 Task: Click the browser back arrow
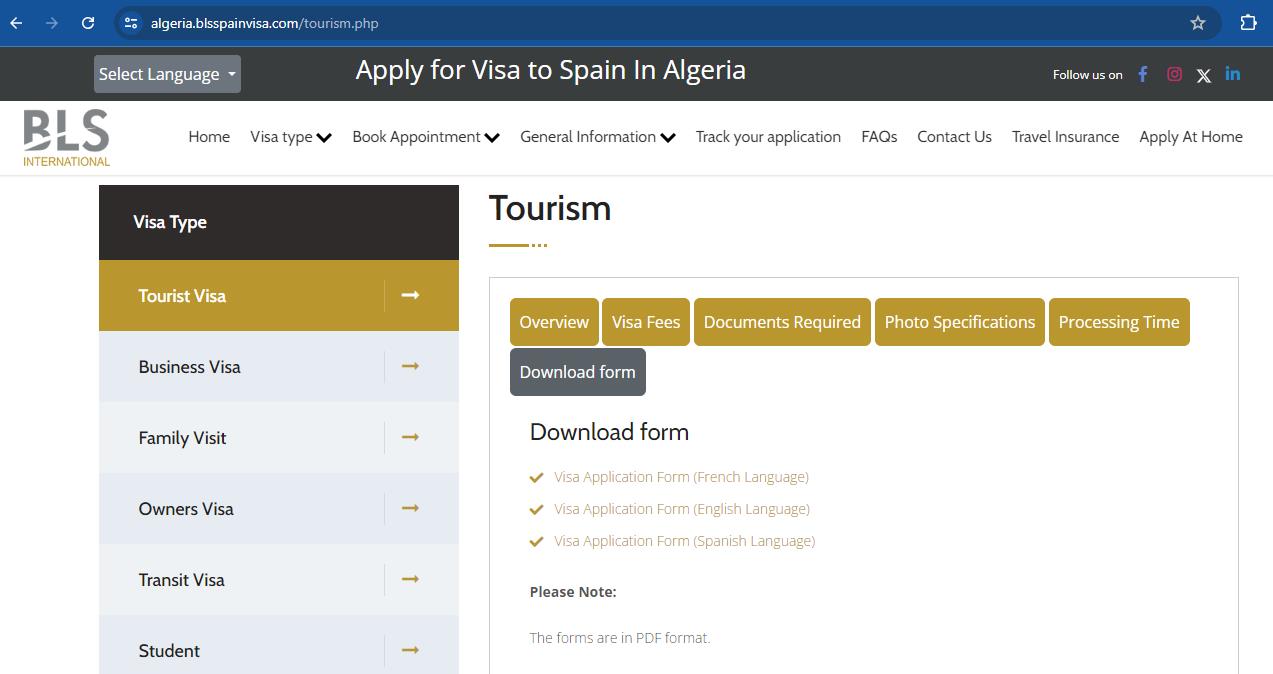tap(17, 23)
